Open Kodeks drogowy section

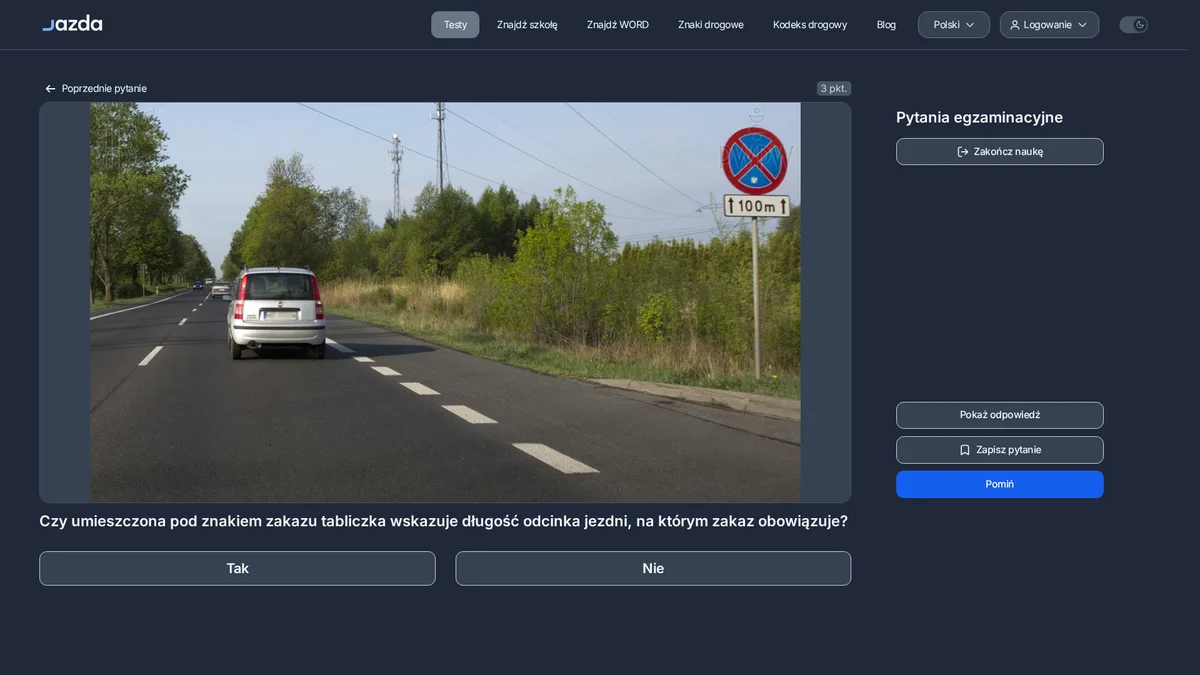(x=810, y=25)
